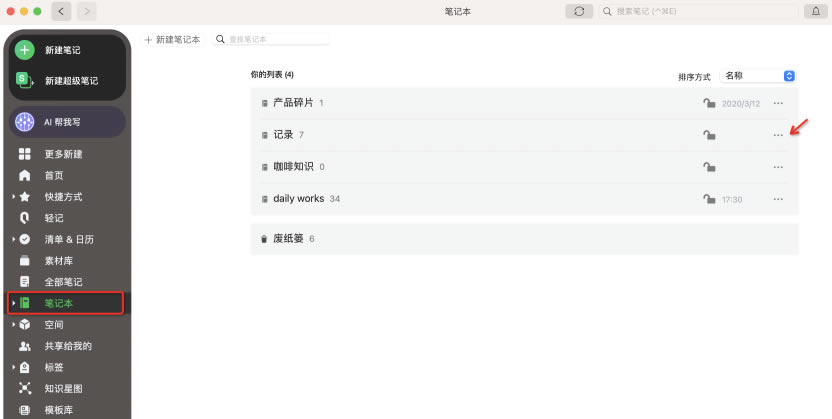Click the 2020/3/12 date text
Image resolution: width=832 pixels, height=419 pixels.
[x=741, y=103]
